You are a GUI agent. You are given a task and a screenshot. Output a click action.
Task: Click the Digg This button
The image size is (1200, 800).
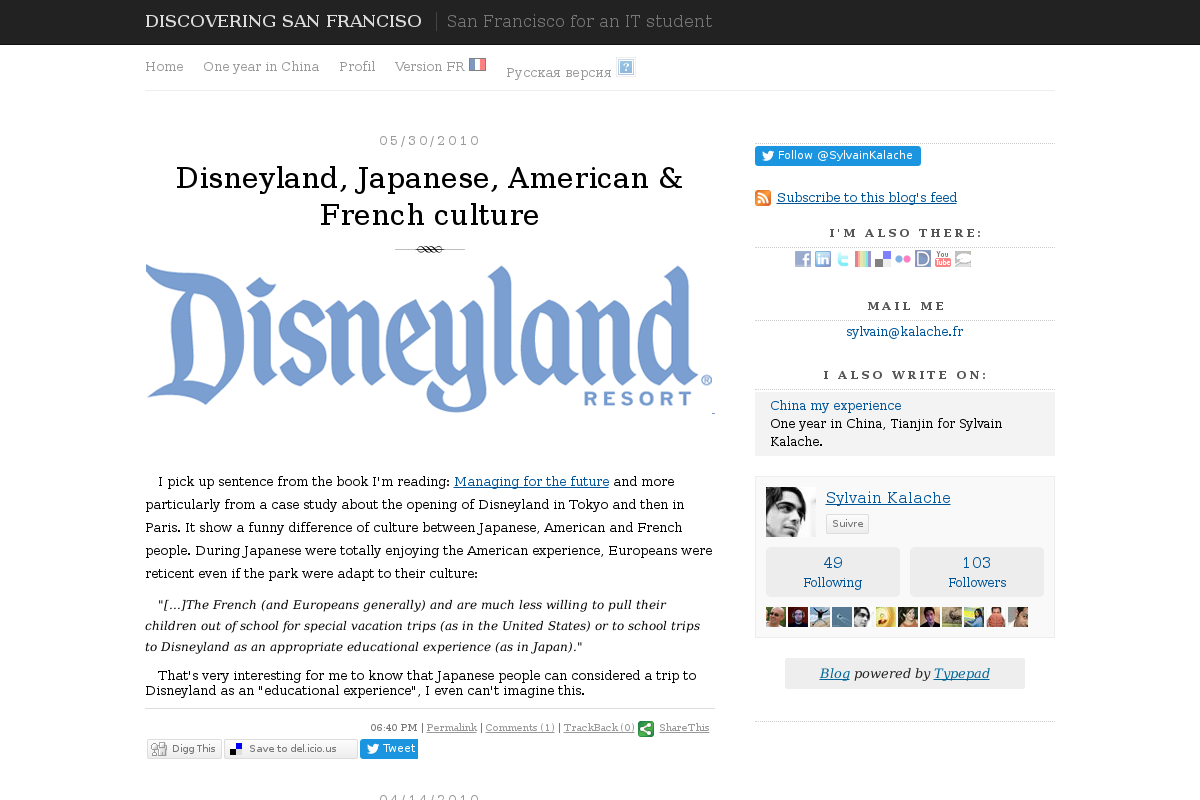tap(184, 749)
